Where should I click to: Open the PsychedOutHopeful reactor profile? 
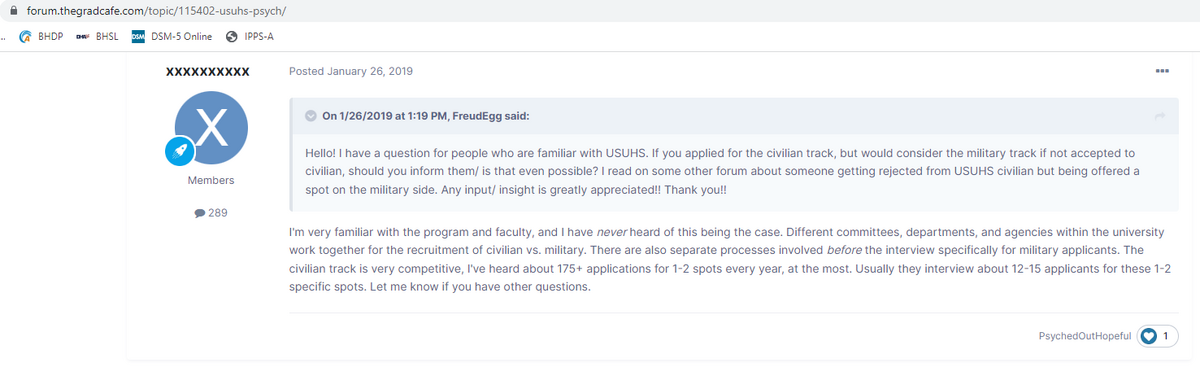pos(1085,336)
